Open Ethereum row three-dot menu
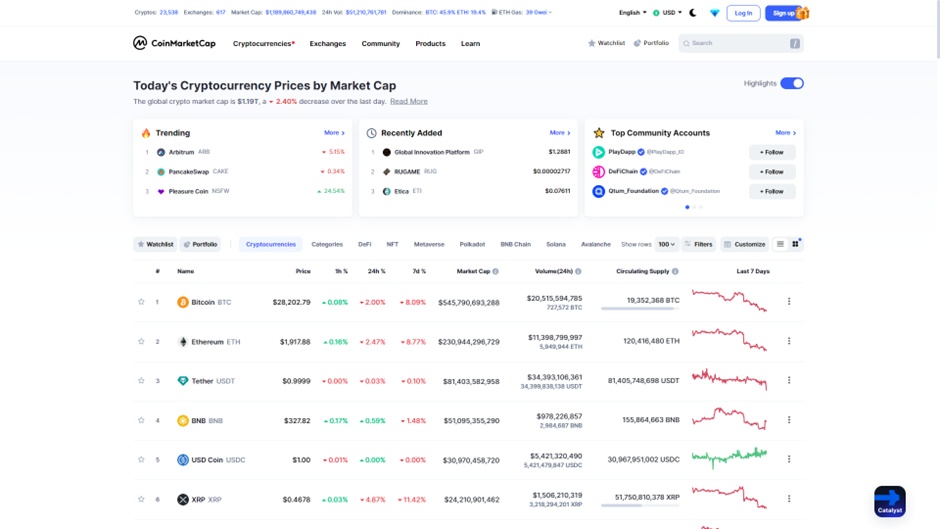The width and height of the screenshot is (940, 529). pos(789,341)
